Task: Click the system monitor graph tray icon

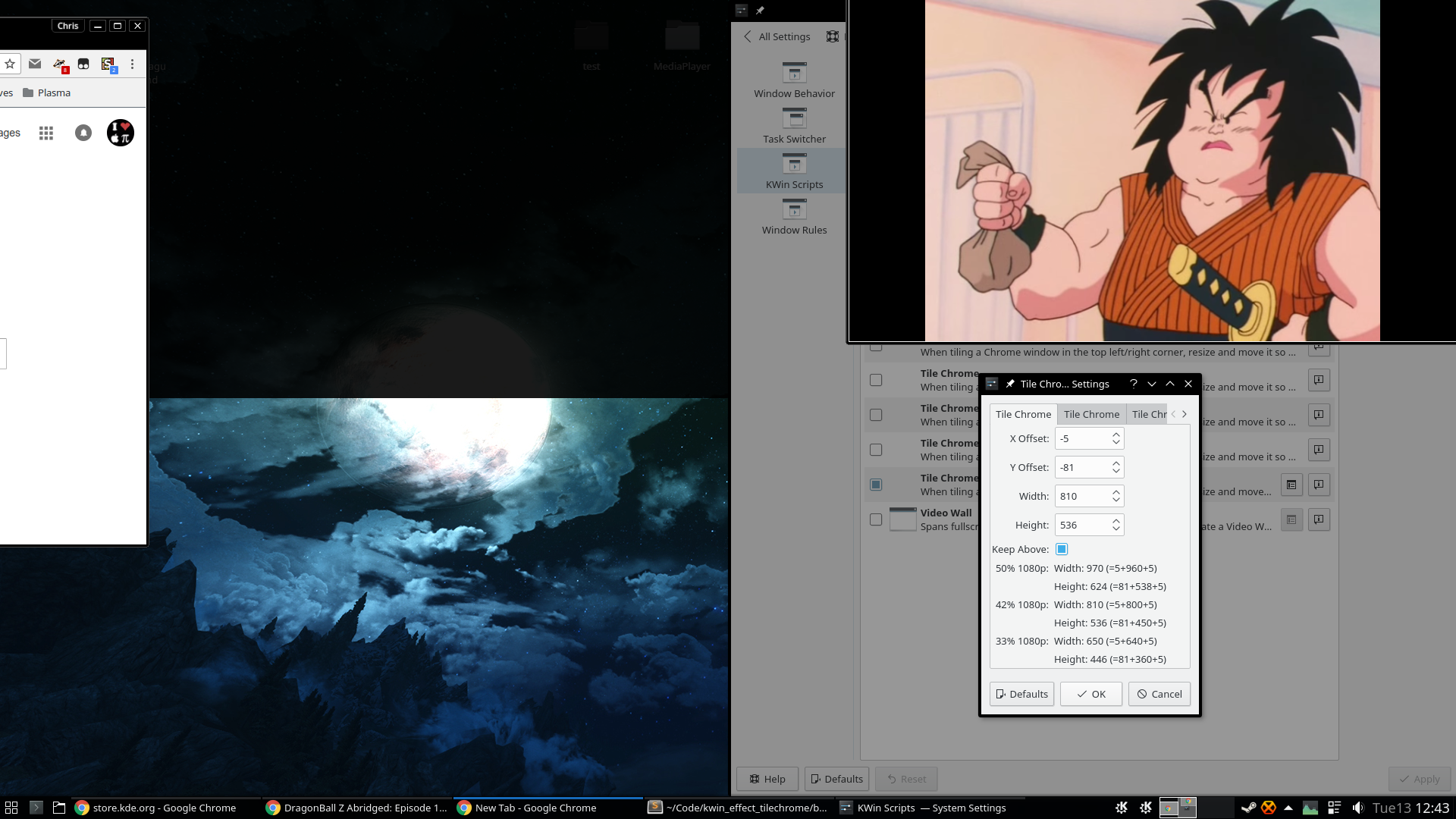Action: [x=1310, y=808]
